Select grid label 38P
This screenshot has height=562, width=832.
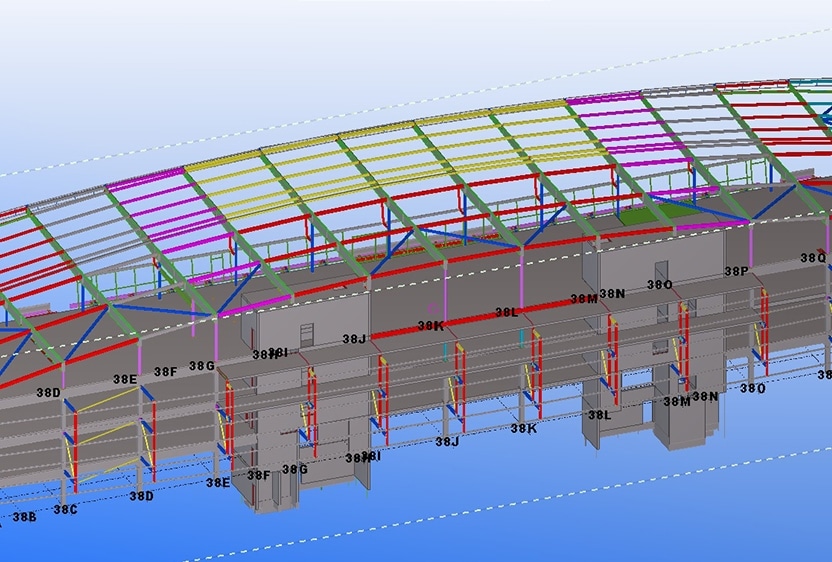click(x=737, y=271)
